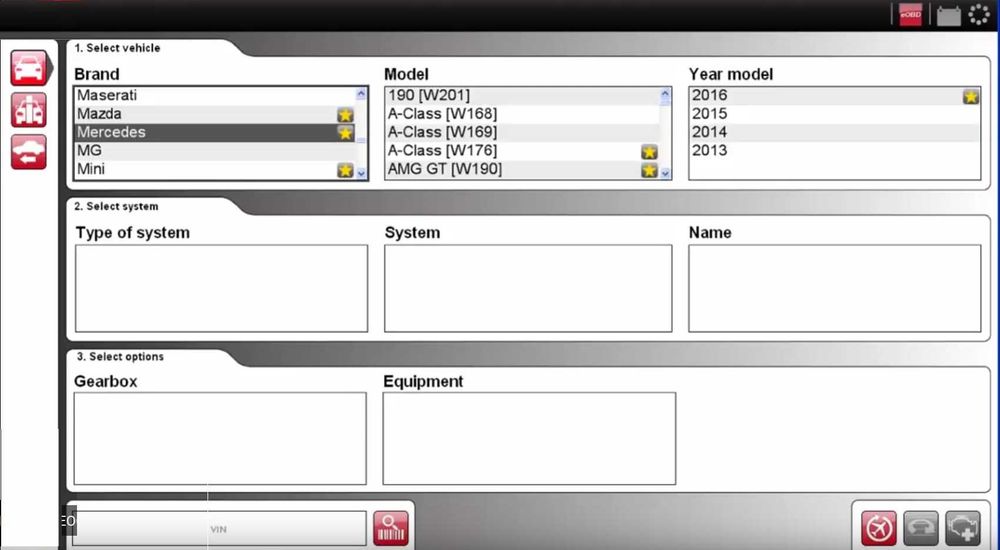1000x550 pixels.
Task: Select Mercedes in the Brand list
Action: [x=215, y=133]
